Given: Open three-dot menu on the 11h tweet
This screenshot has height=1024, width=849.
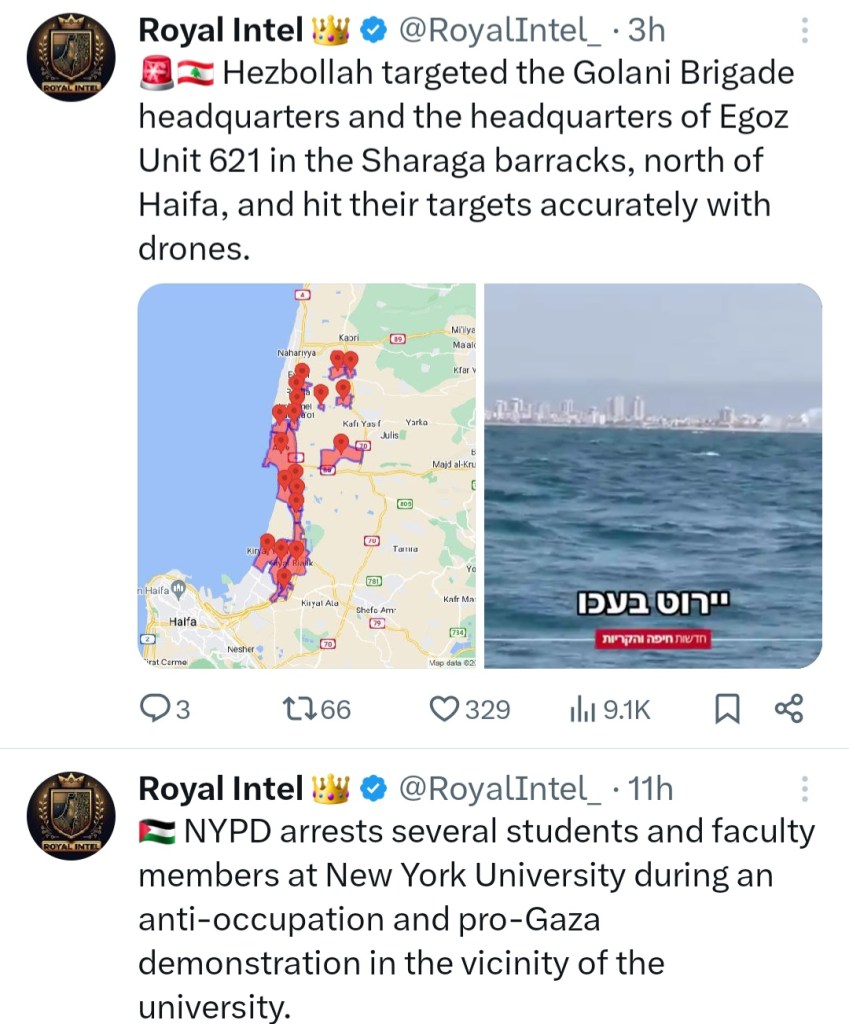Looking at the screenshot, I should (x=805, y=790).
